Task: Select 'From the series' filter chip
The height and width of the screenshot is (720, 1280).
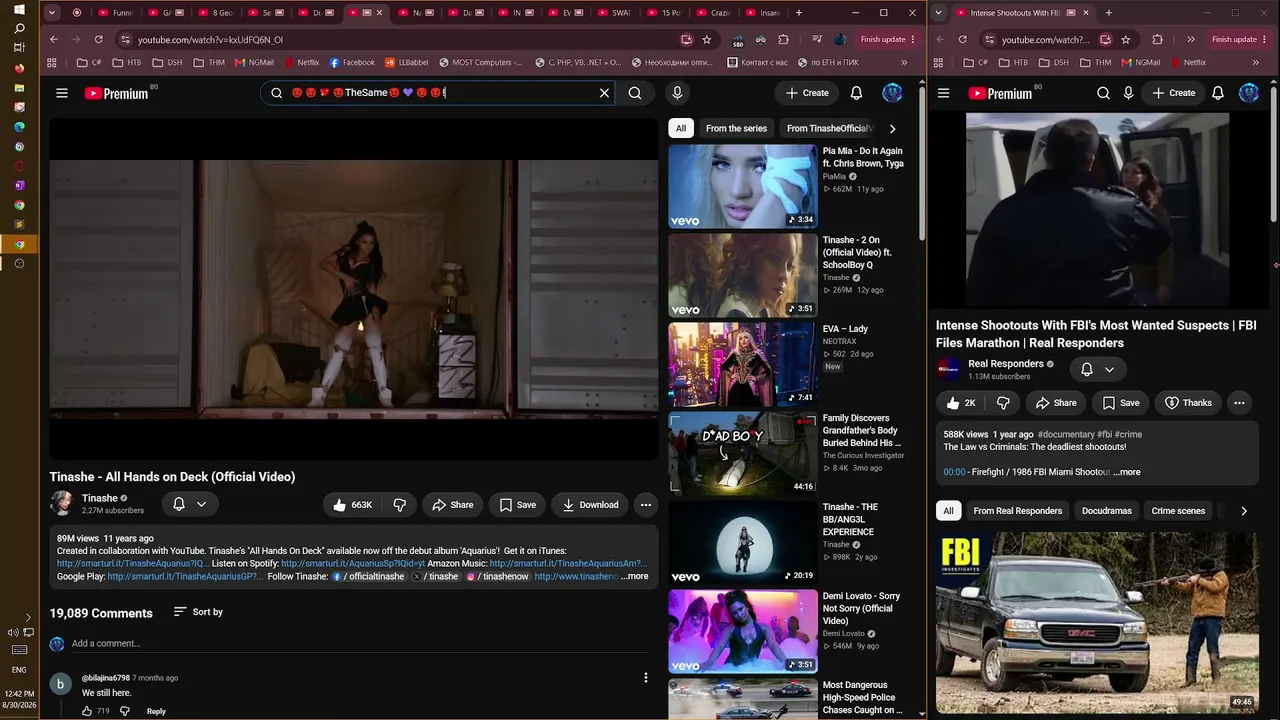Action: pos(736,128)
